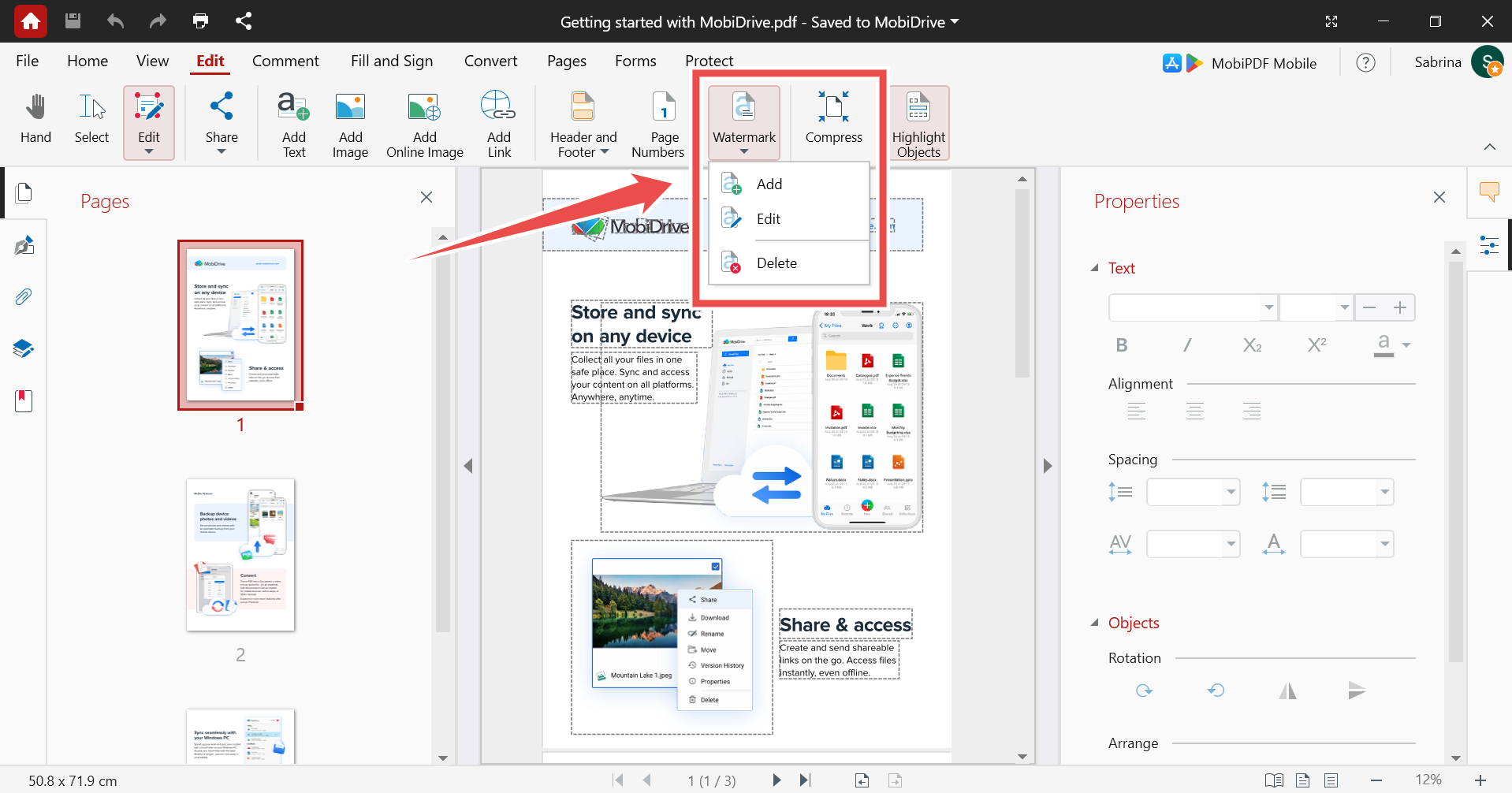Switch to the Home tab

(88, 61)
